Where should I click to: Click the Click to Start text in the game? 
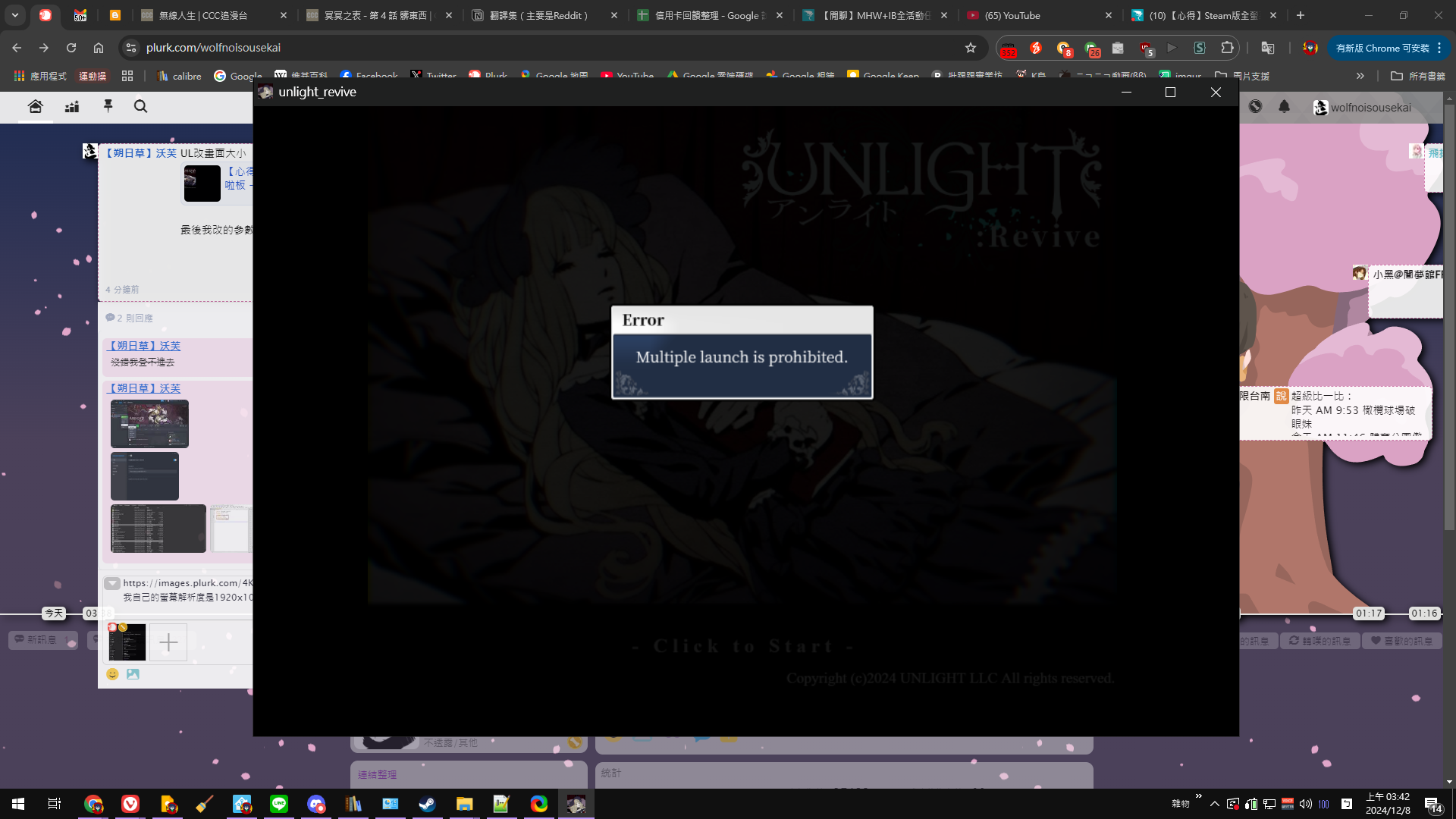coord(743,646)
